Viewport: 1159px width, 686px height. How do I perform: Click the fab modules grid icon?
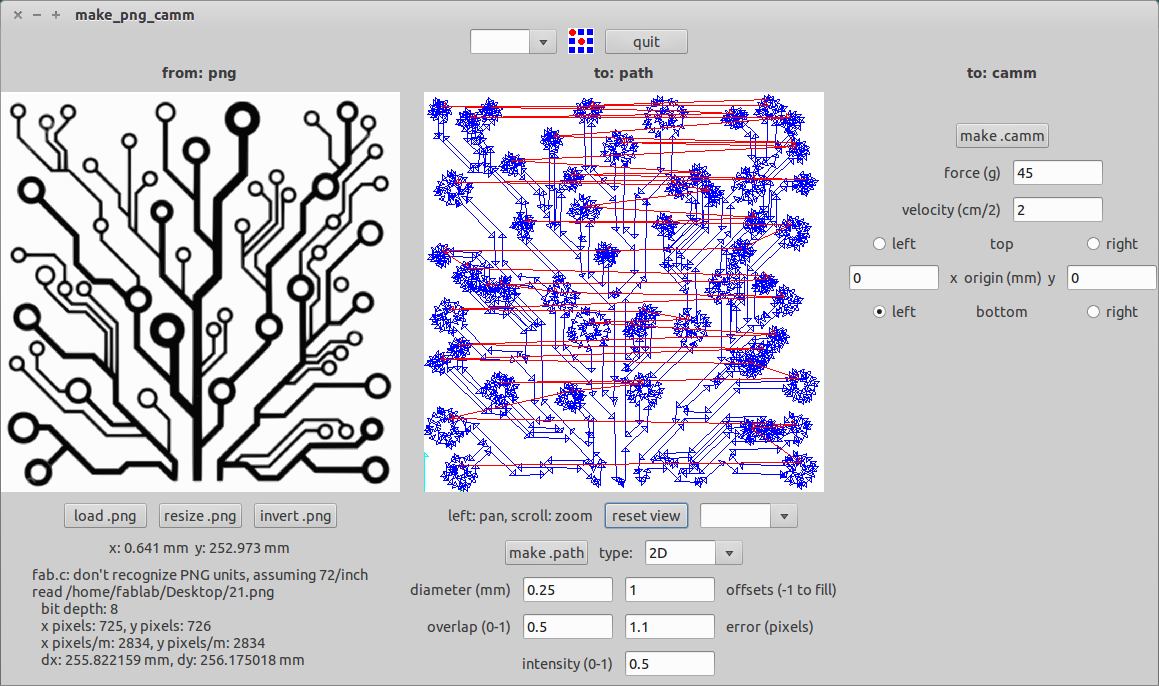tap(581, 41)
